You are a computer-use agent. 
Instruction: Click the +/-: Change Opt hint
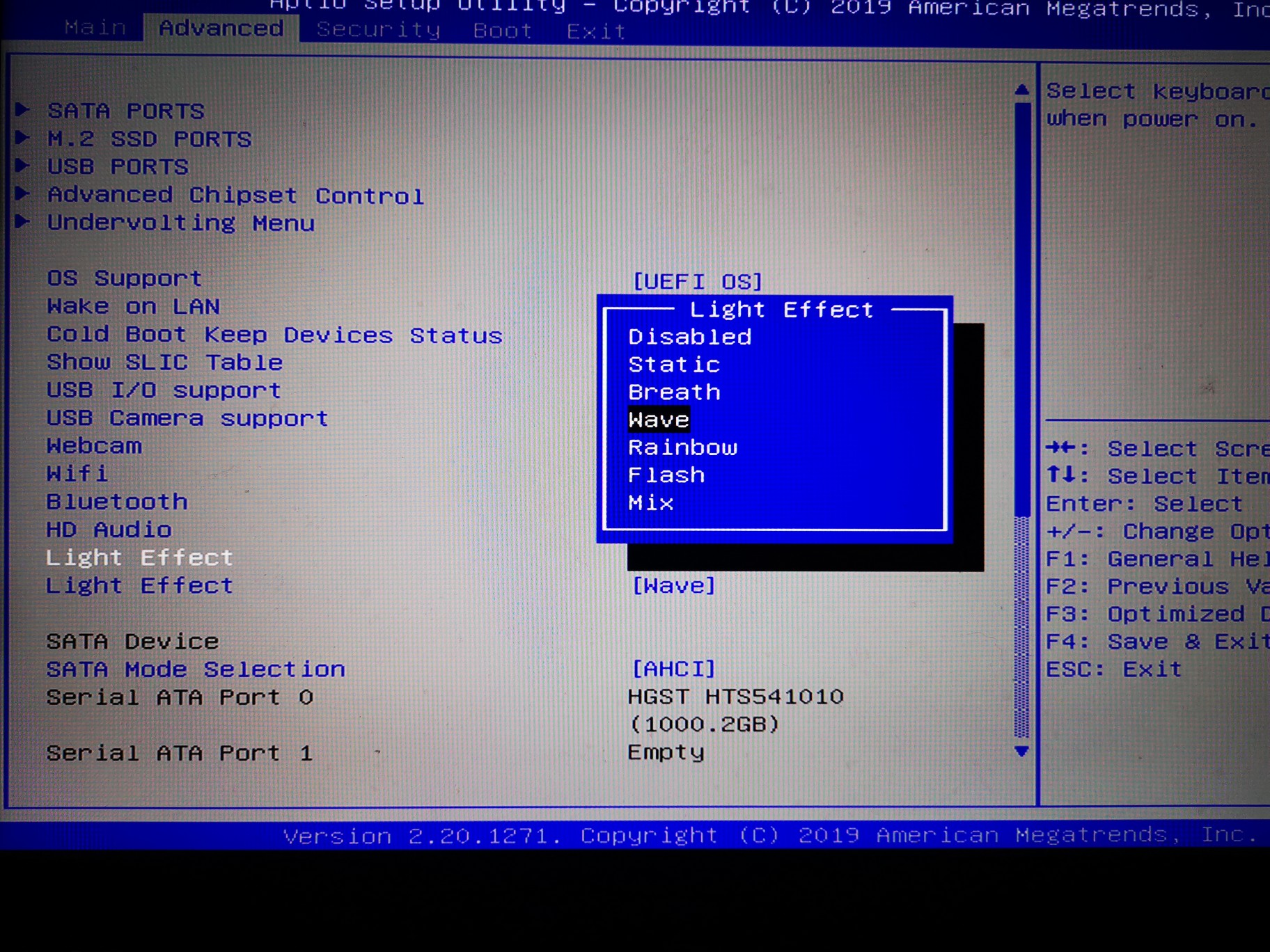click(1157, 532)
